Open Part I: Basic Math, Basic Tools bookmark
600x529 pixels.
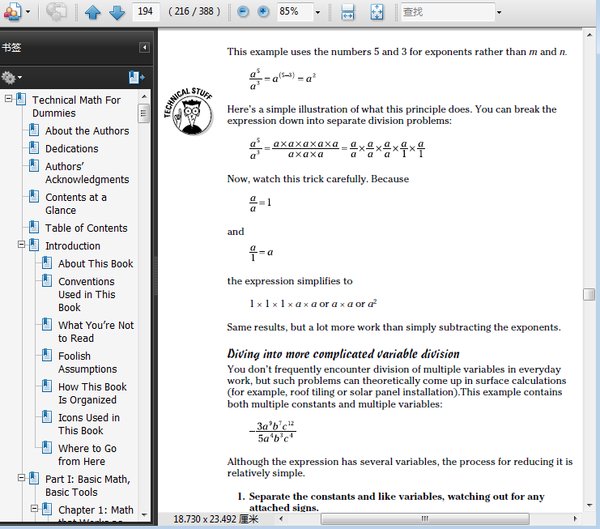tap(88, 485)
